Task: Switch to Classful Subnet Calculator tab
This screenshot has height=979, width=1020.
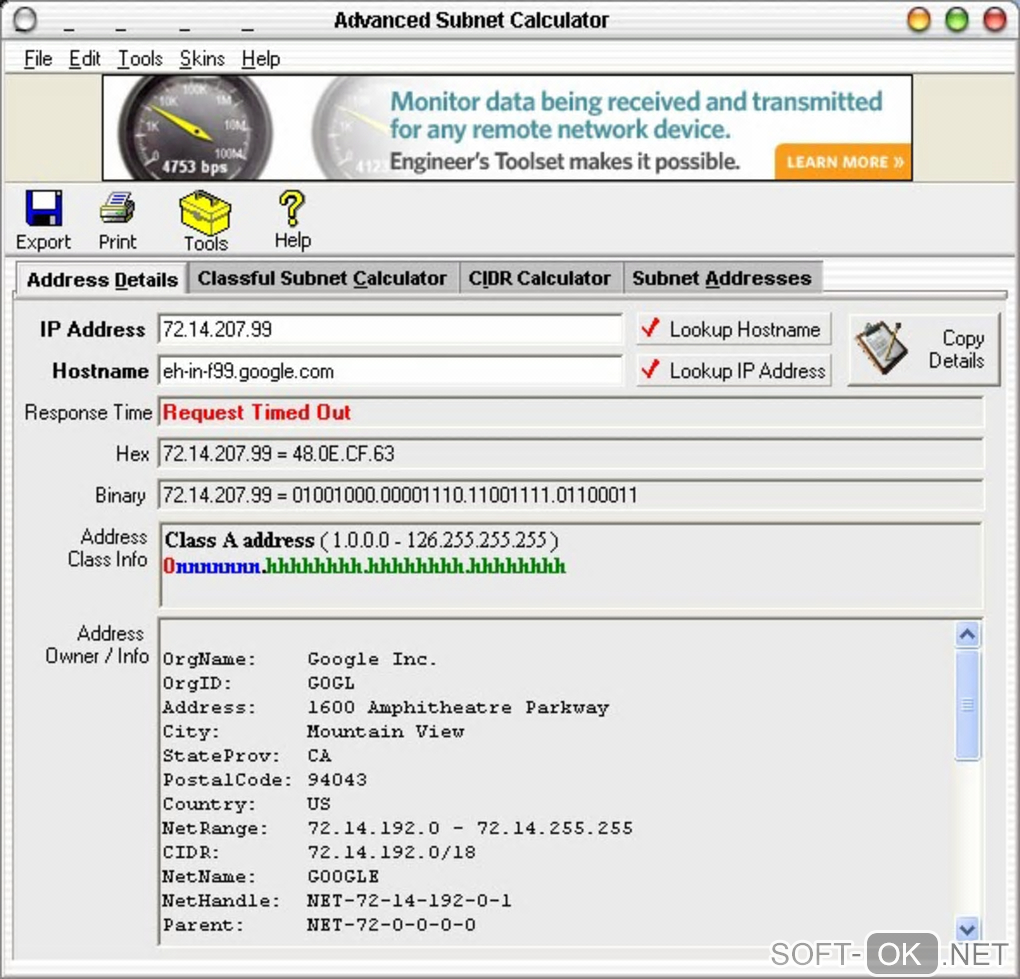Action: (x=323, y=278)
